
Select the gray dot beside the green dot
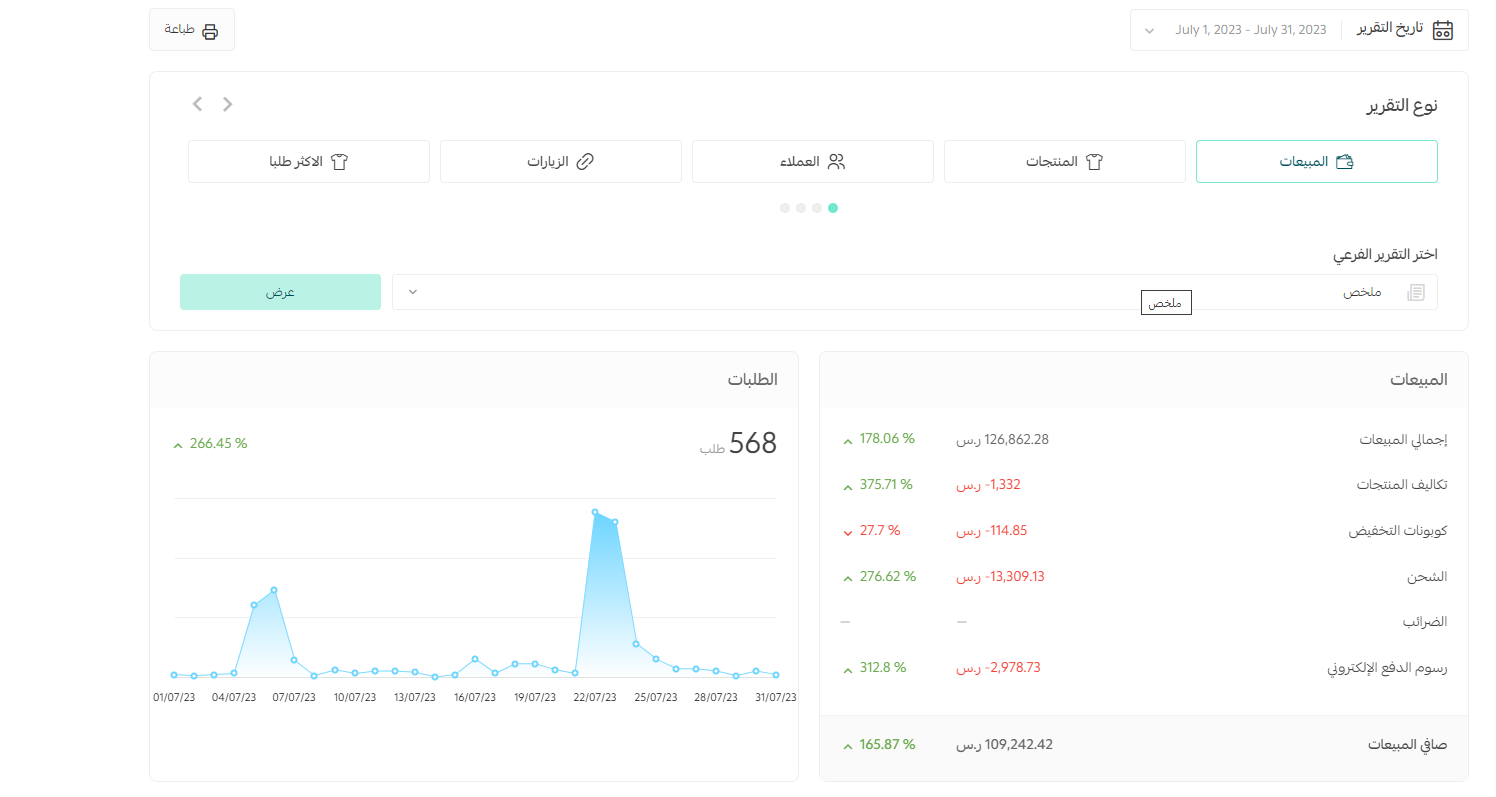coord(817,208)
